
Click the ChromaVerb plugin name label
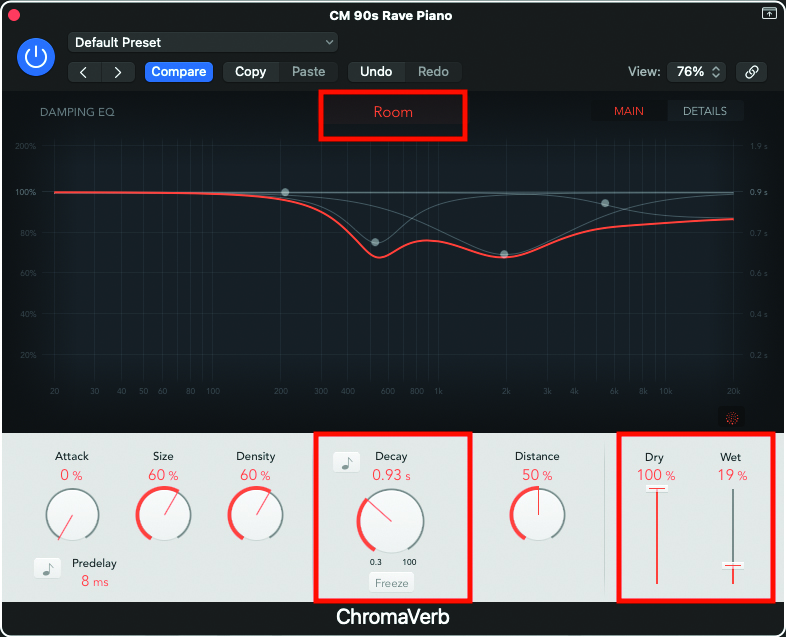392,617
